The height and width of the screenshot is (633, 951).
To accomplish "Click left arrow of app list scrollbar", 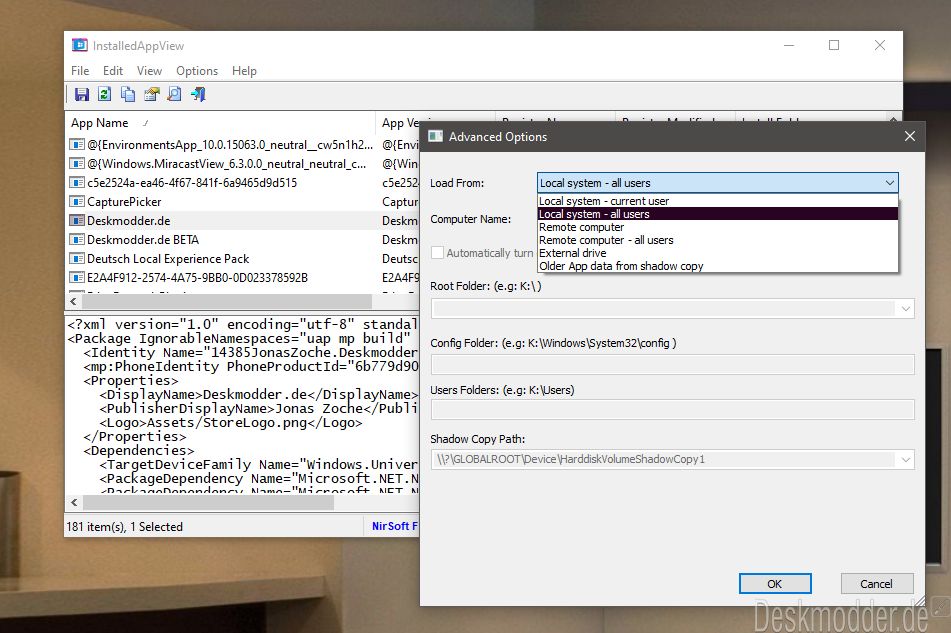I will tap(73, 301).
